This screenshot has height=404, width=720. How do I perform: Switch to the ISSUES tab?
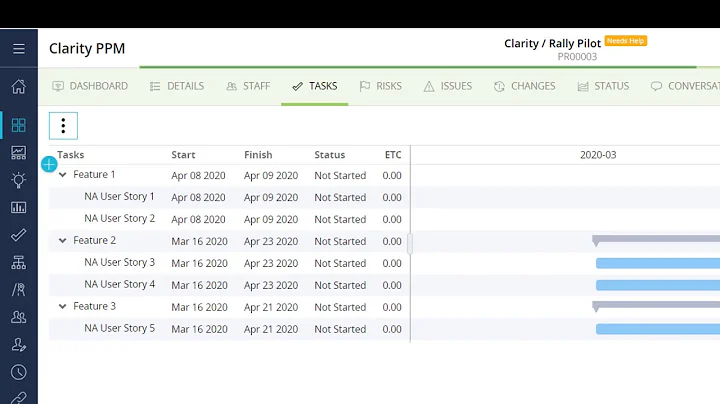pos(448,86)
